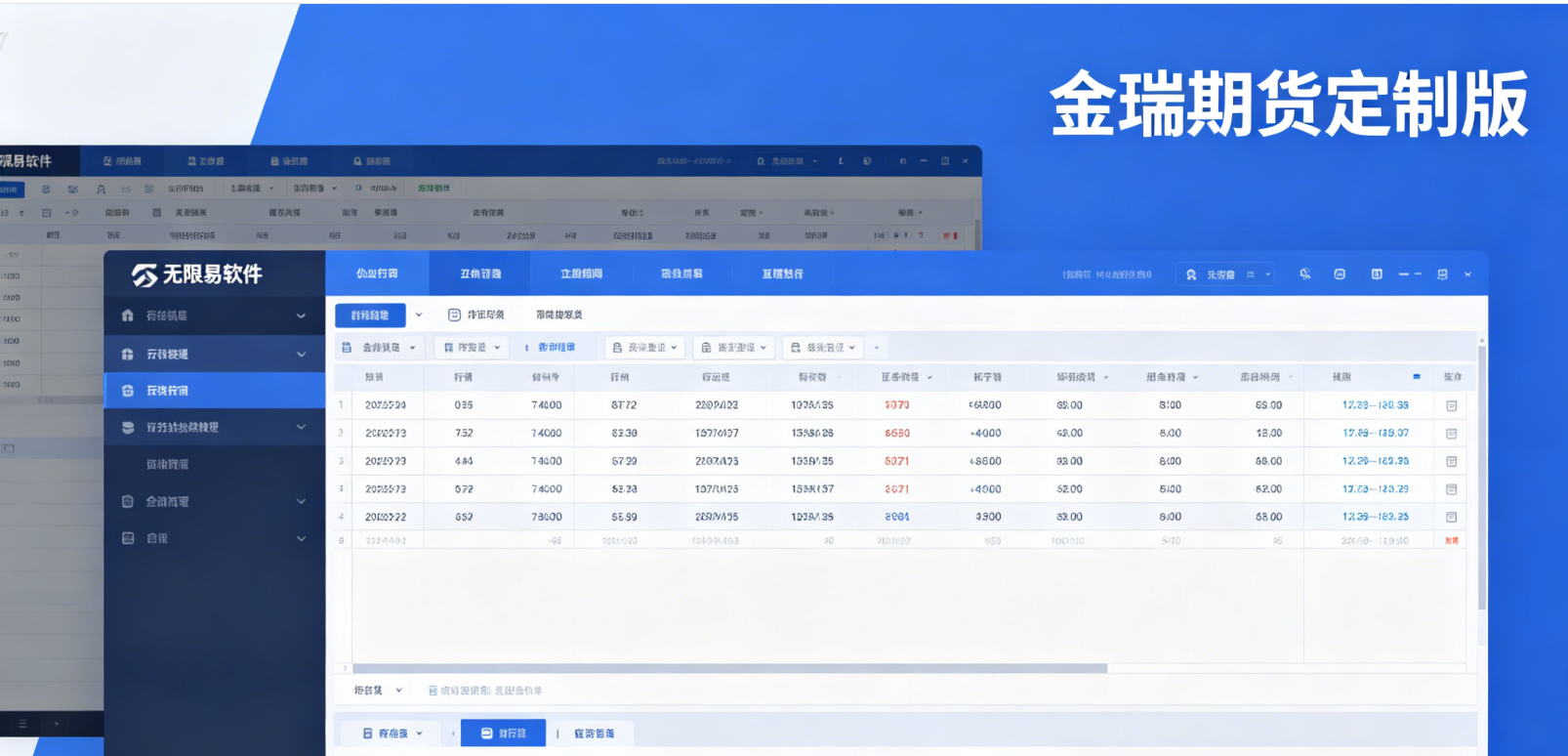Expand the database sidebar item chevron
Viewport: 1568px width, 756px height.
point(301,427)
